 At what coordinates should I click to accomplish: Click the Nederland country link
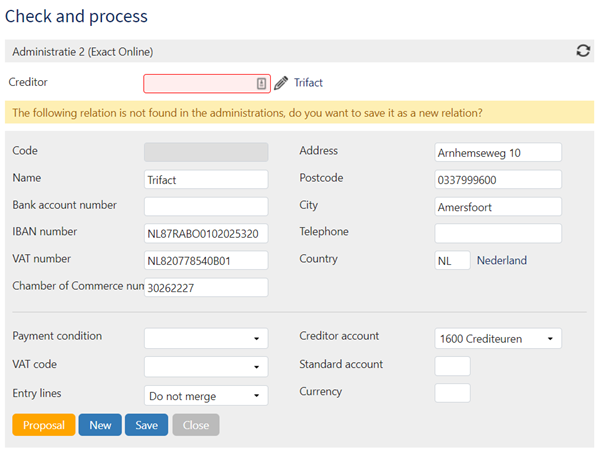click(x=502, y=261)
